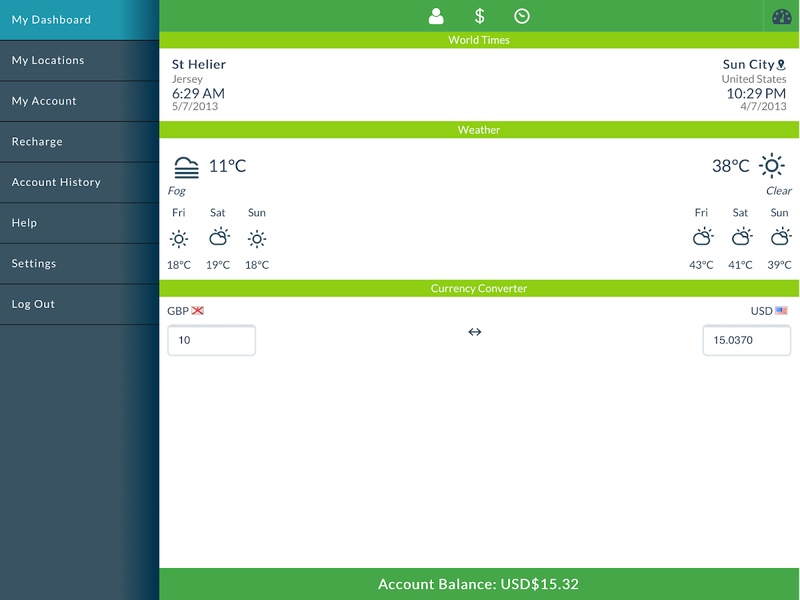This screenshot has height=600, width=800.
Task: Tap the Jersey country label
Action: click(x=187, y=80)
